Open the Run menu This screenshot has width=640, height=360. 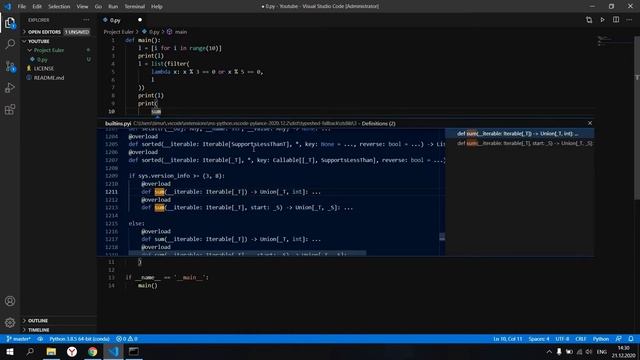click(113, 6)
